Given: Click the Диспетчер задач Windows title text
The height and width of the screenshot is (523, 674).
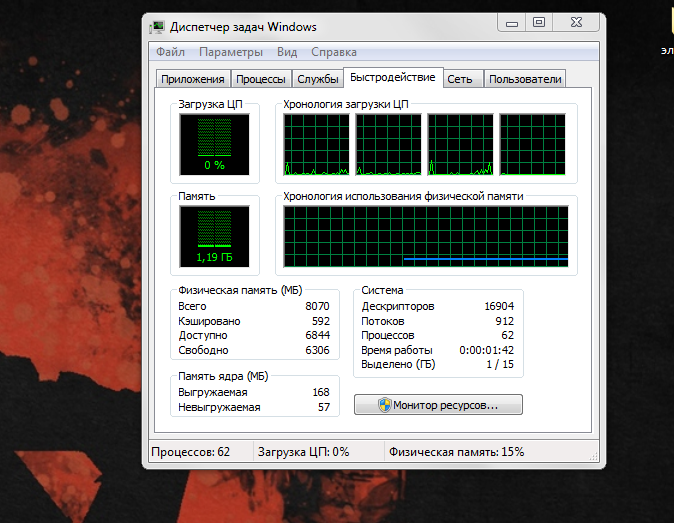Looking at the screenshot, I should [243, 27].
